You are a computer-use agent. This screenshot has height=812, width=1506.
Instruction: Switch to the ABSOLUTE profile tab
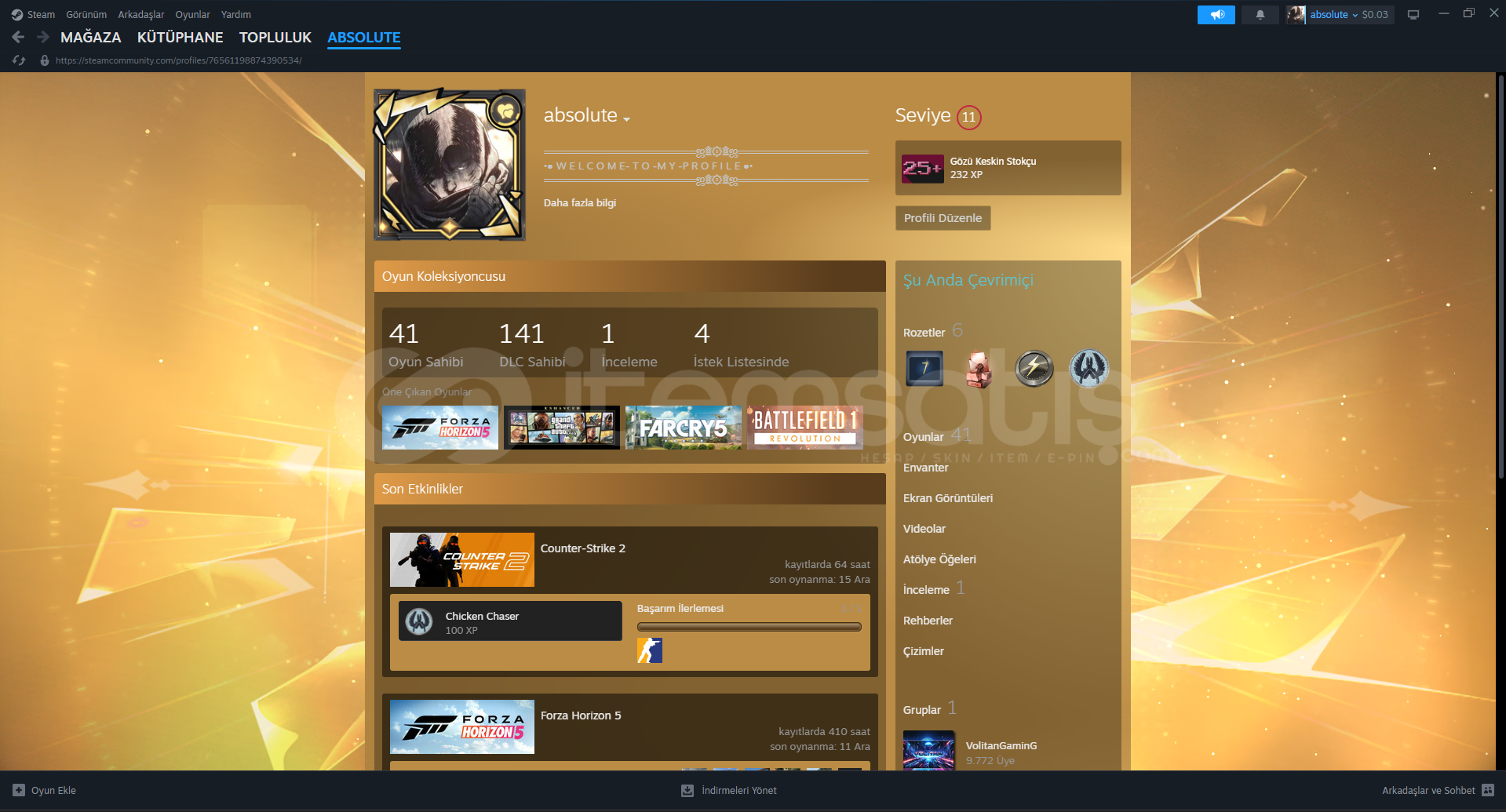364,38
